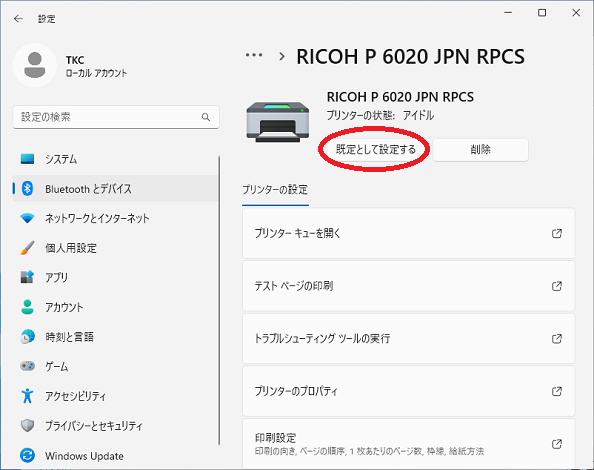594x470 pixels.
Task: Click ローカル アカウント label
Action: [96, 73]
